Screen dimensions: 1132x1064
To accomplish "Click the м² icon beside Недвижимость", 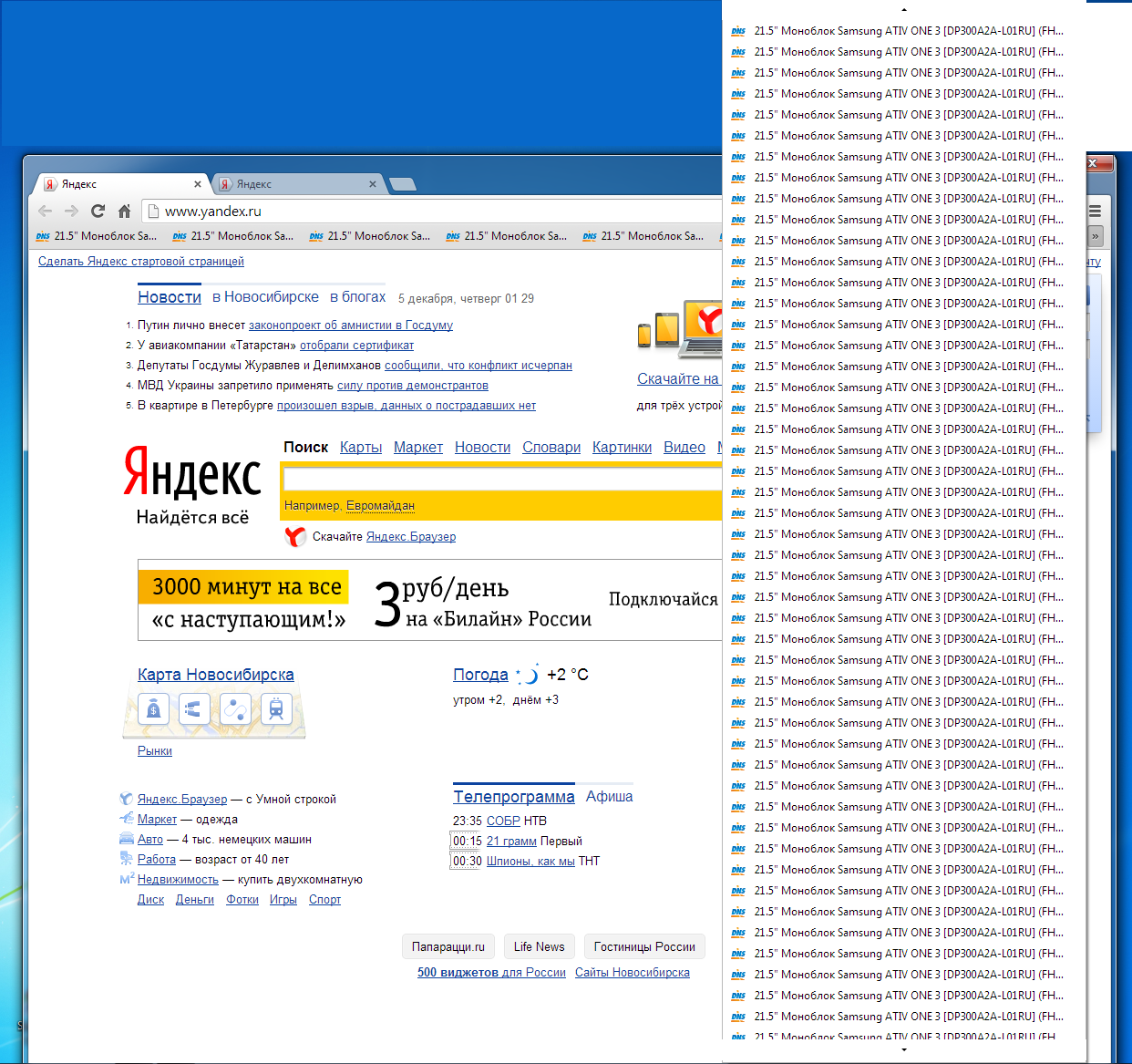I will [x=127, y=880].
